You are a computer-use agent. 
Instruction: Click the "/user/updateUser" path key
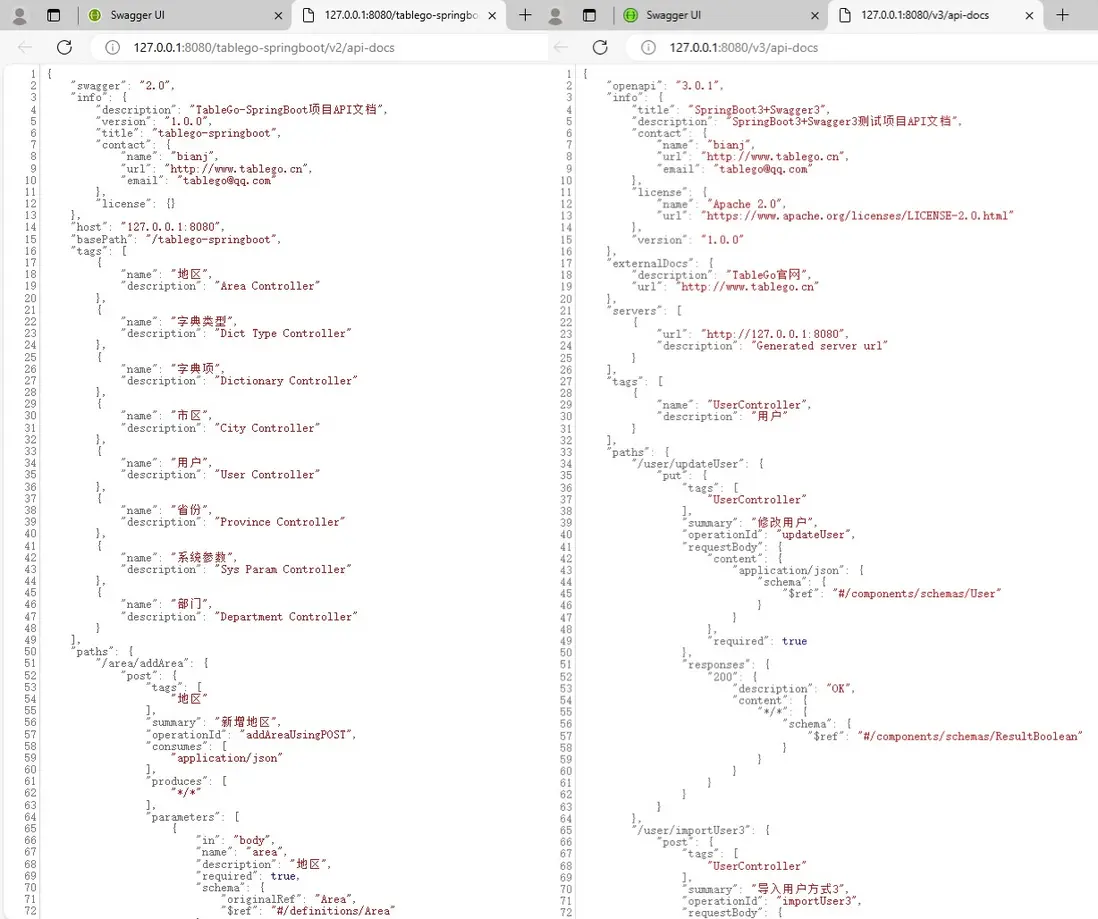[x=690, y=464]
